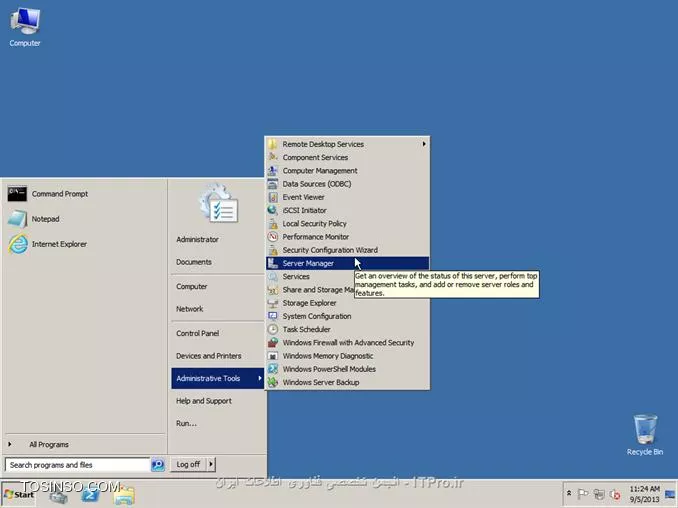Open Devices and Printers
This screenshot has width=678, height=508.
[x=209, y=356]
